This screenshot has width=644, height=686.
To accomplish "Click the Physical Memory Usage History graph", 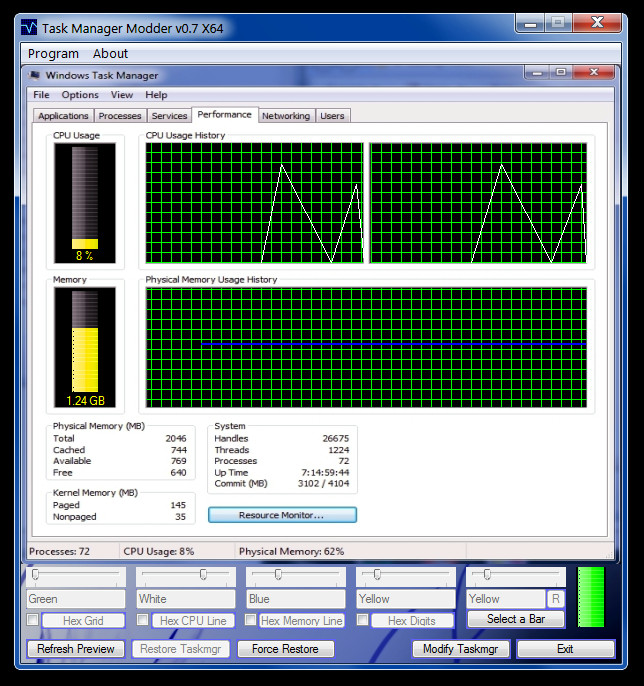I will coord(366,347).
